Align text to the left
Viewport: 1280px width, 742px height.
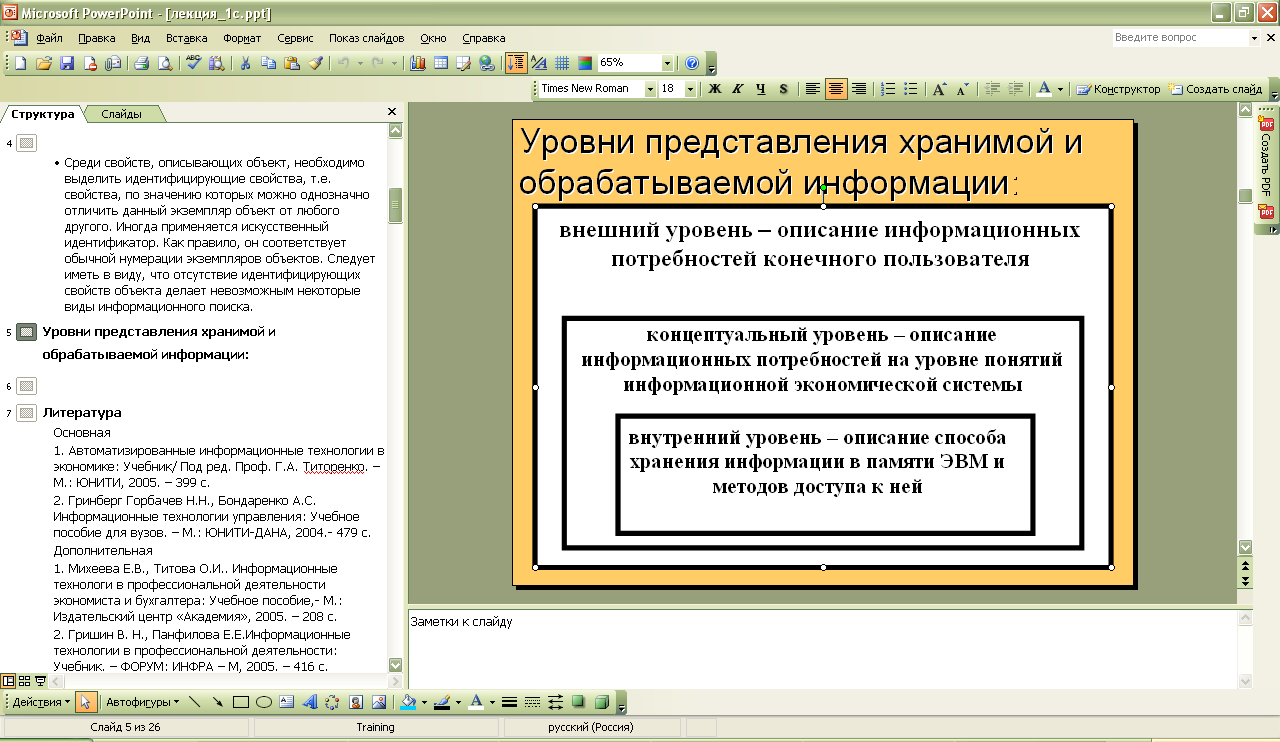pyautogui.click(x=813, y=89)
